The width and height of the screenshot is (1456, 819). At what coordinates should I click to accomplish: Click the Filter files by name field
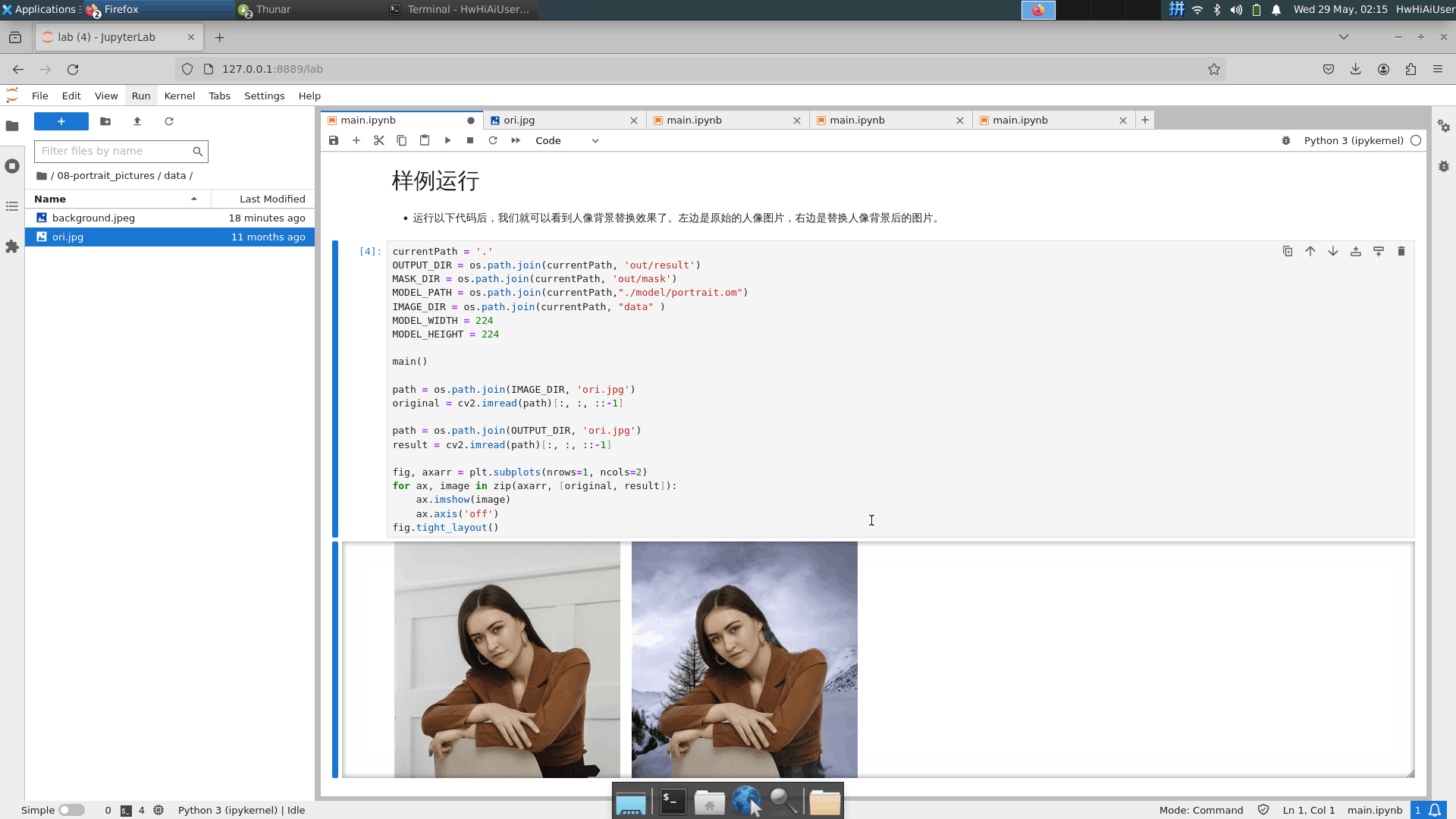[114, 152]
